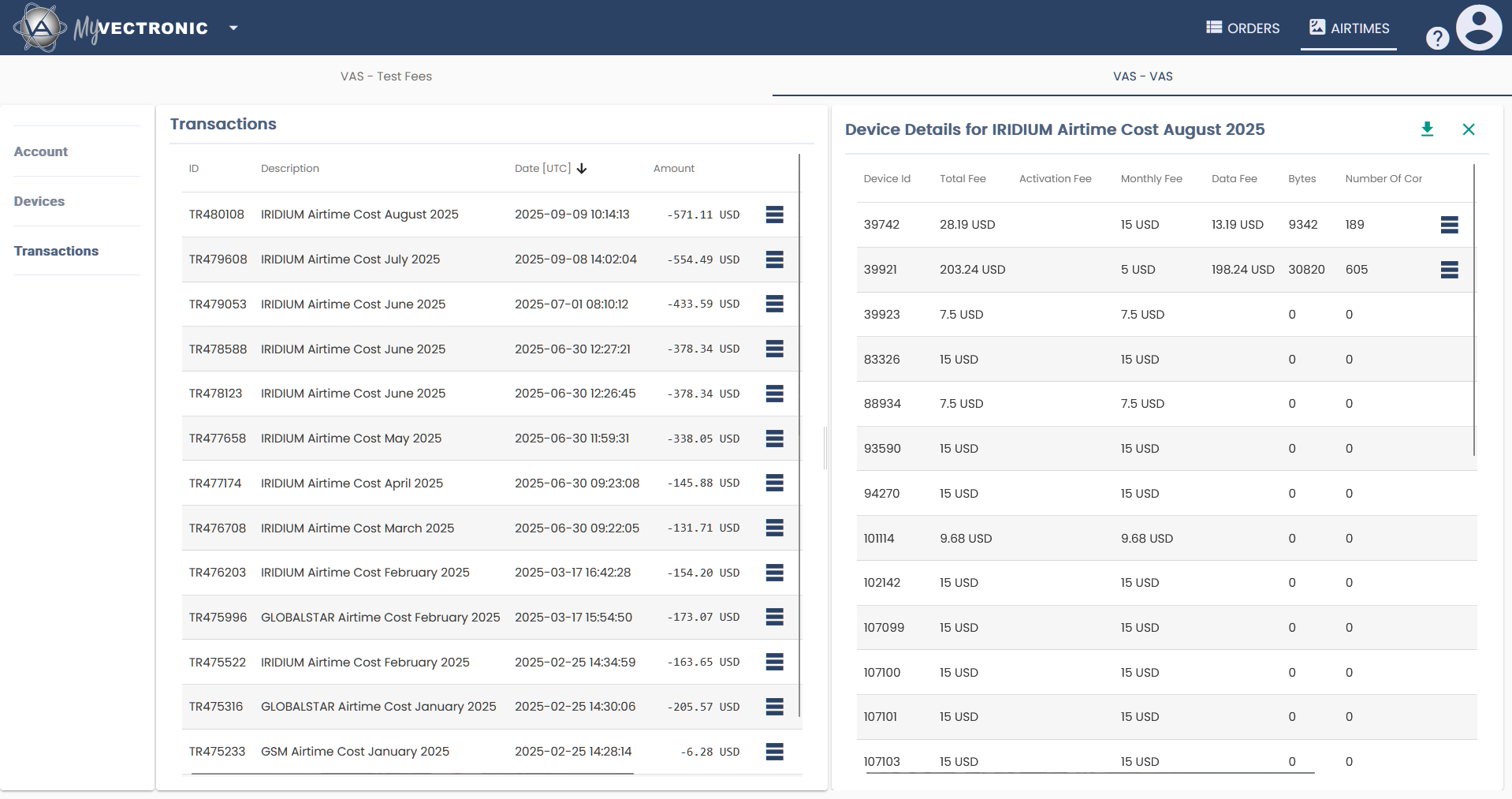Select the VAS - VAS tab
Screen dimensions: 1512x799
[x=1142, y=77]
